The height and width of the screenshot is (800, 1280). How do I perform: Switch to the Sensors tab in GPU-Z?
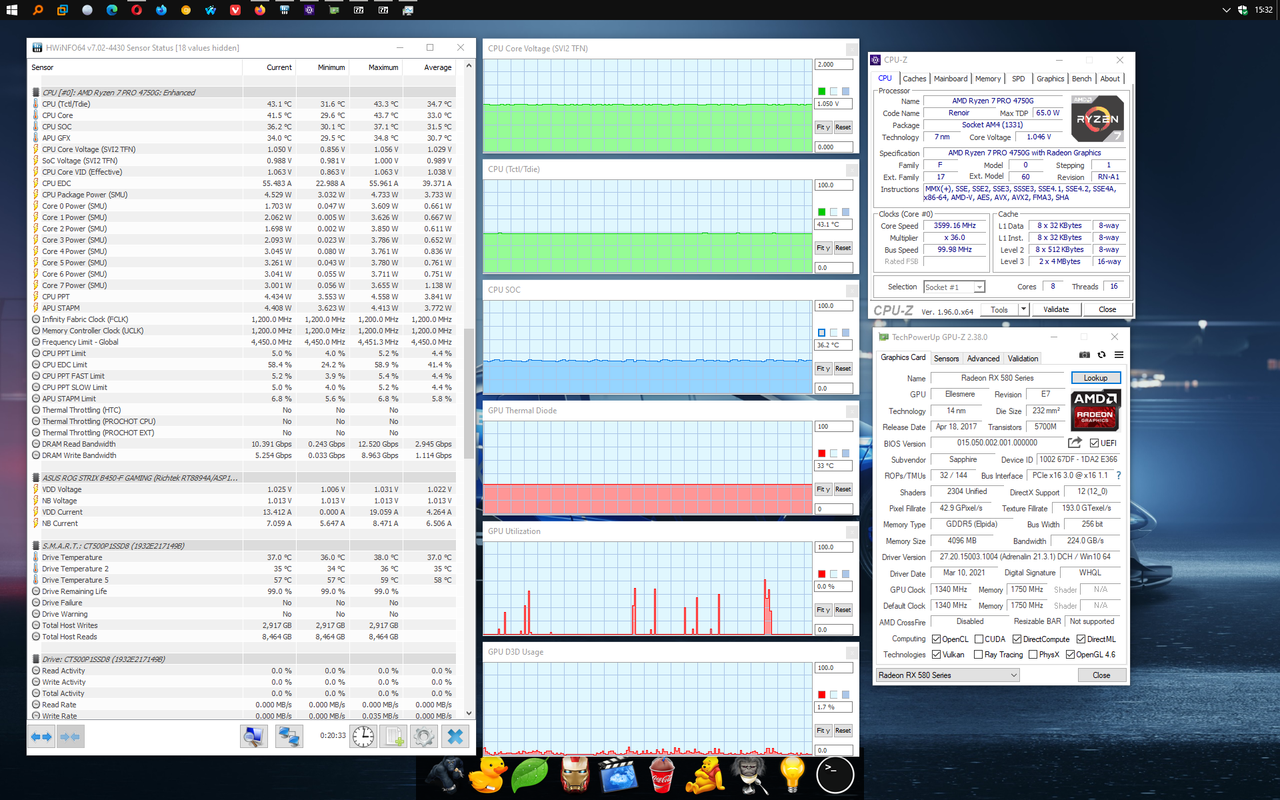pyautogui.click(x=946, y=358)
